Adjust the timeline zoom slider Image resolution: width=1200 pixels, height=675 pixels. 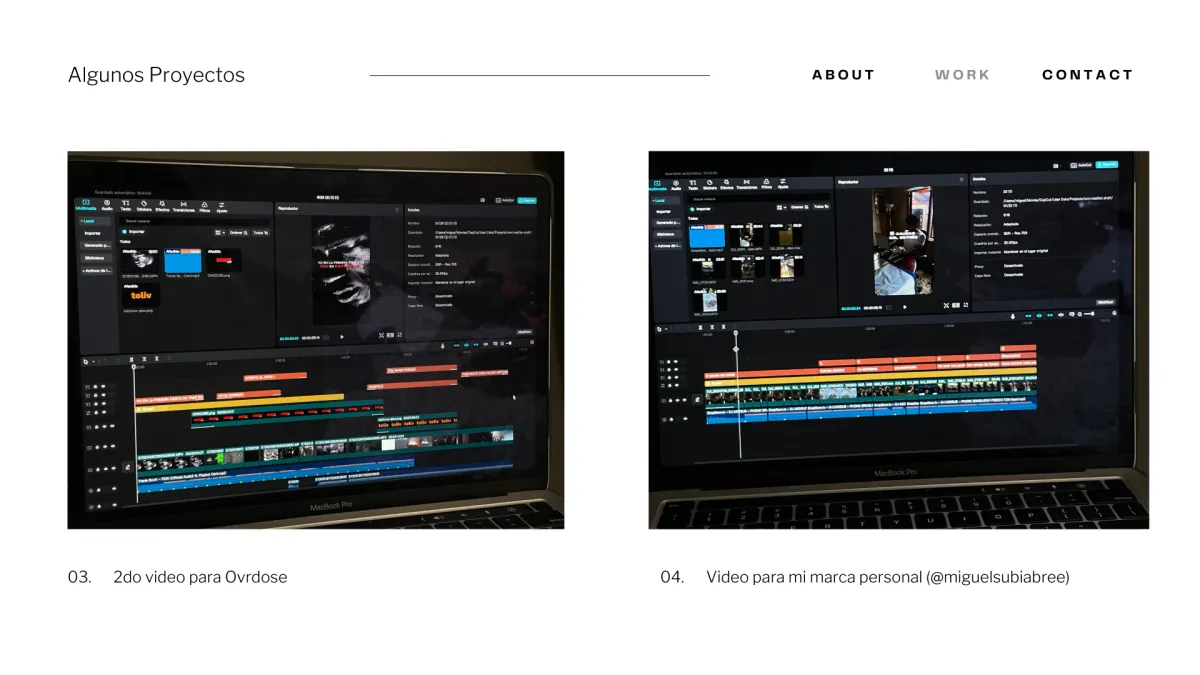pos(508,345)
